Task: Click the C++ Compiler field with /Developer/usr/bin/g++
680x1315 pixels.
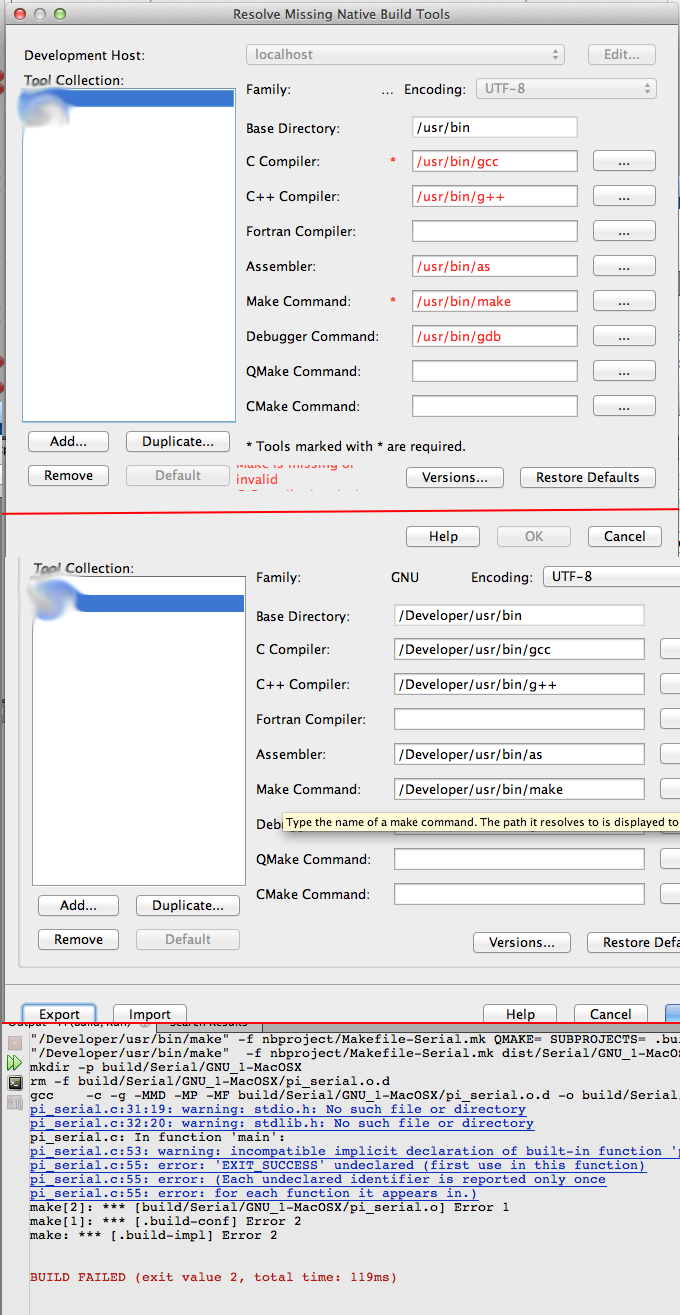Action: 519,684
